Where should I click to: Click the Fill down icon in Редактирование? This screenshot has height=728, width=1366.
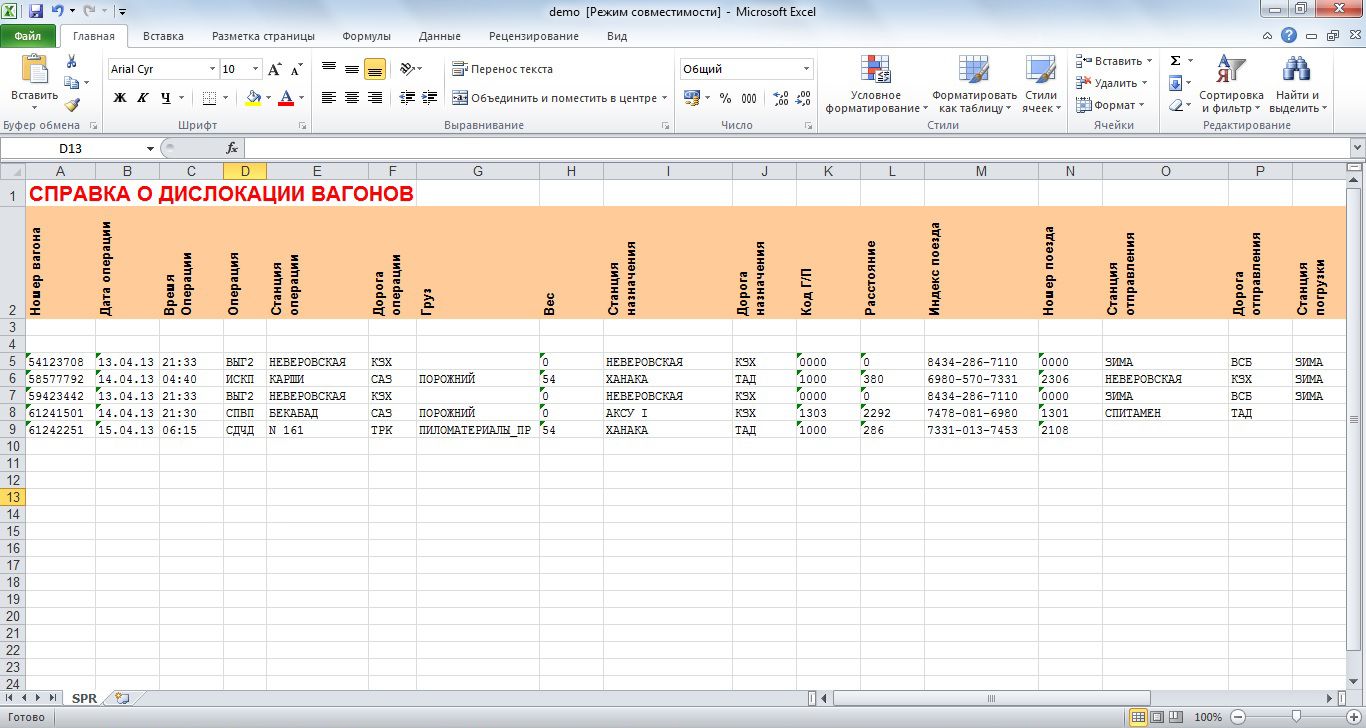(1176, 83)
